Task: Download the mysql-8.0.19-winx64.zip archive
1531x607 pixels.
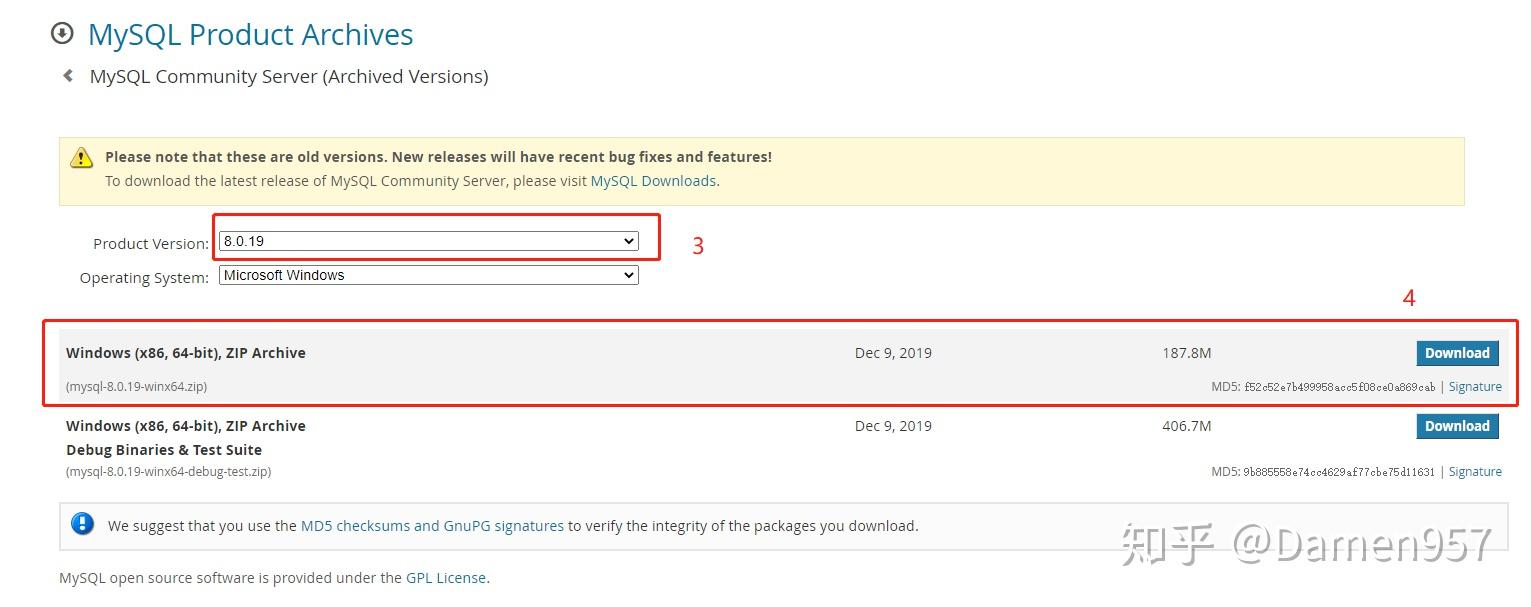Action: point(1456,353)
